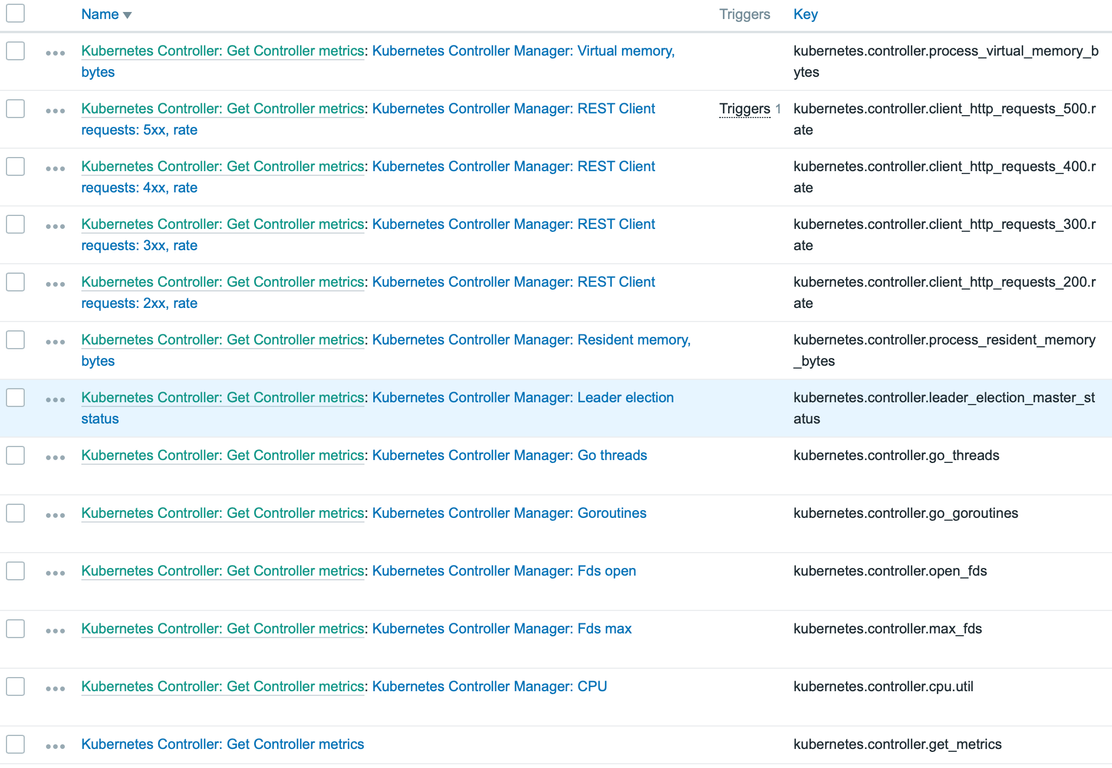Check the REST Client requests 2xx checkbox
This screenshot has height=768, width=1112.
[16, 282]
